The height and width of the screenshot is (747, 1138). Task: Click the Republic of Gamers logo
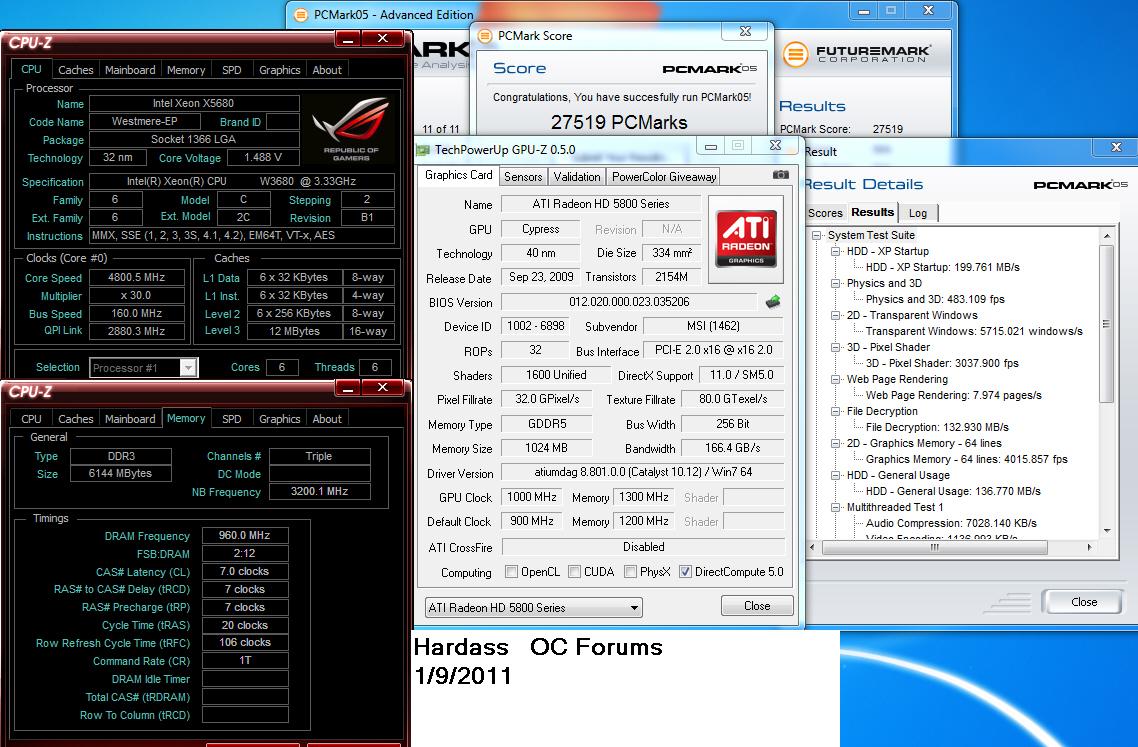coord(351,129)
